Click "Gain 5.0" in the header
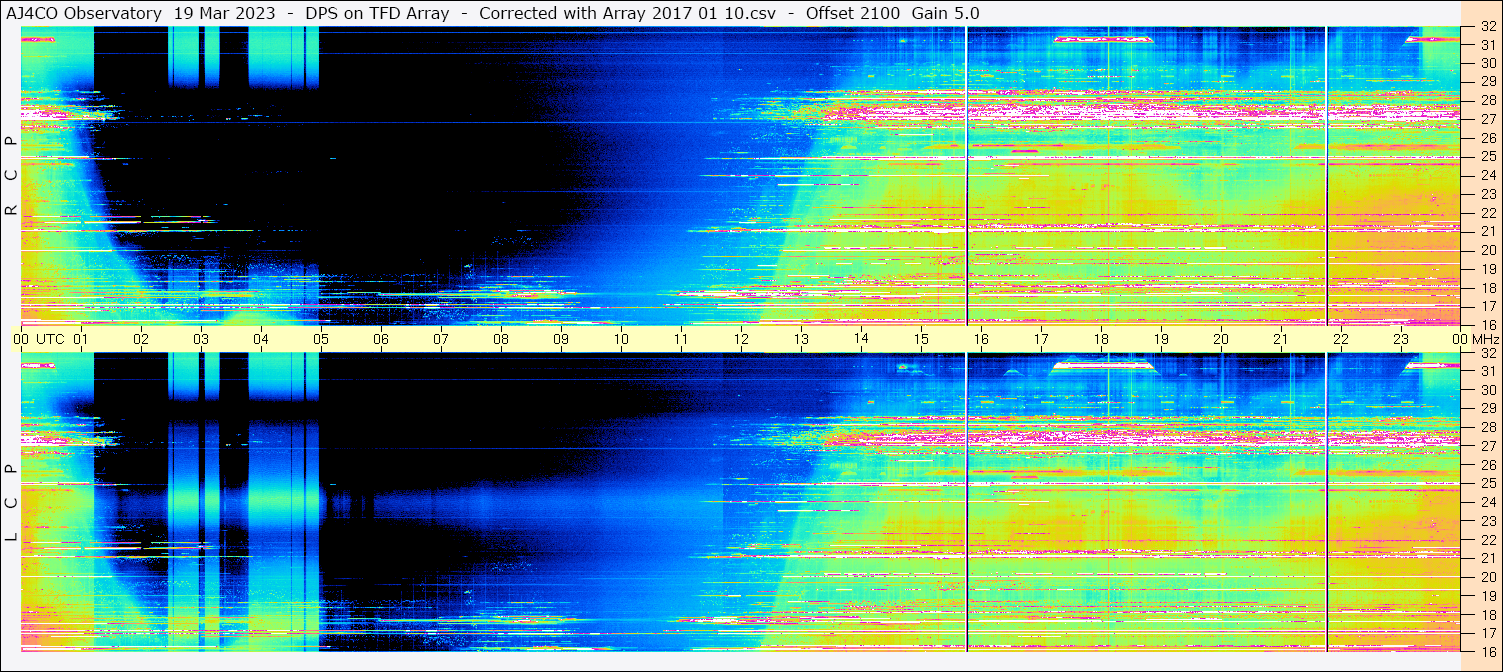This screenshot has width=1503, height=672. (x=945, y=13)
